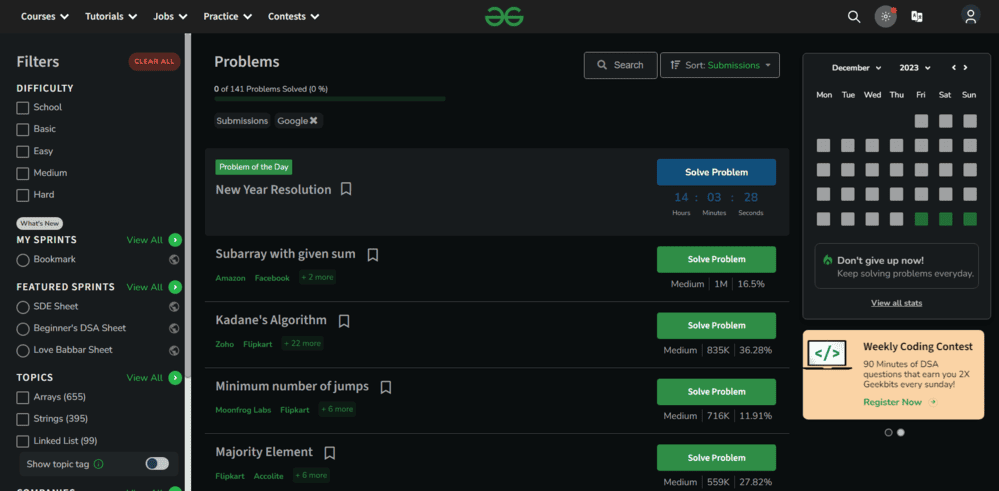Select the first banner carousel dot
This screenshot has height=491, width=999.
889,432
